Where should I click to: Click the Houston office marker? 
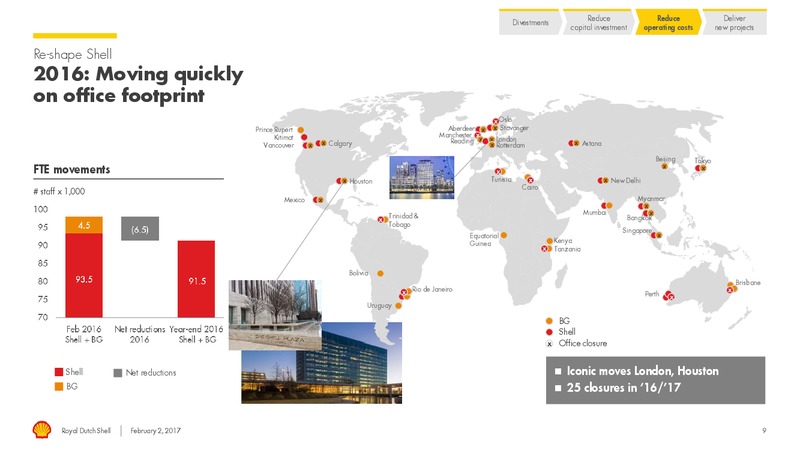point(342,181)
